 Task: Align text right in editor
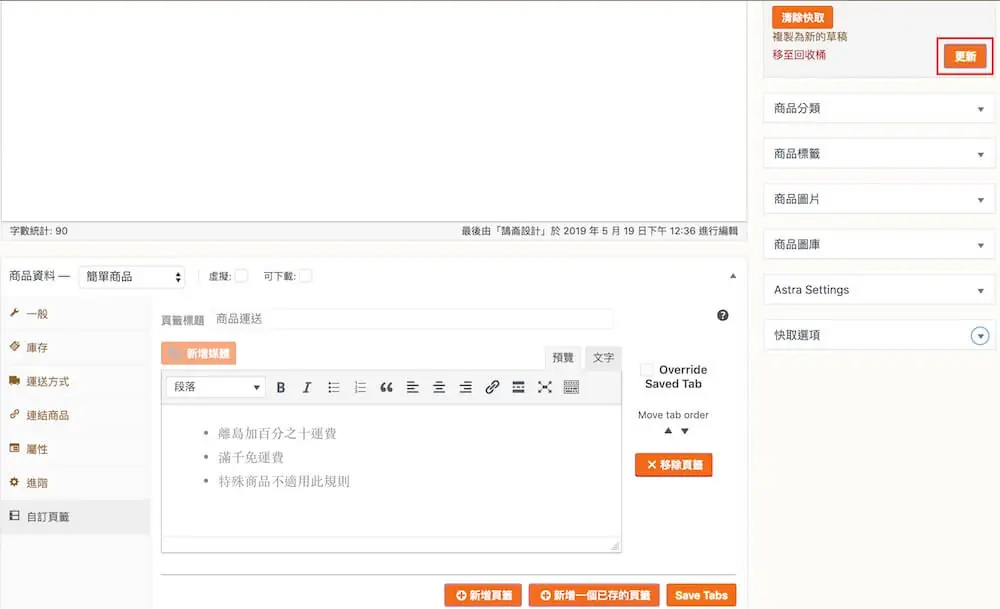point(466,387)
